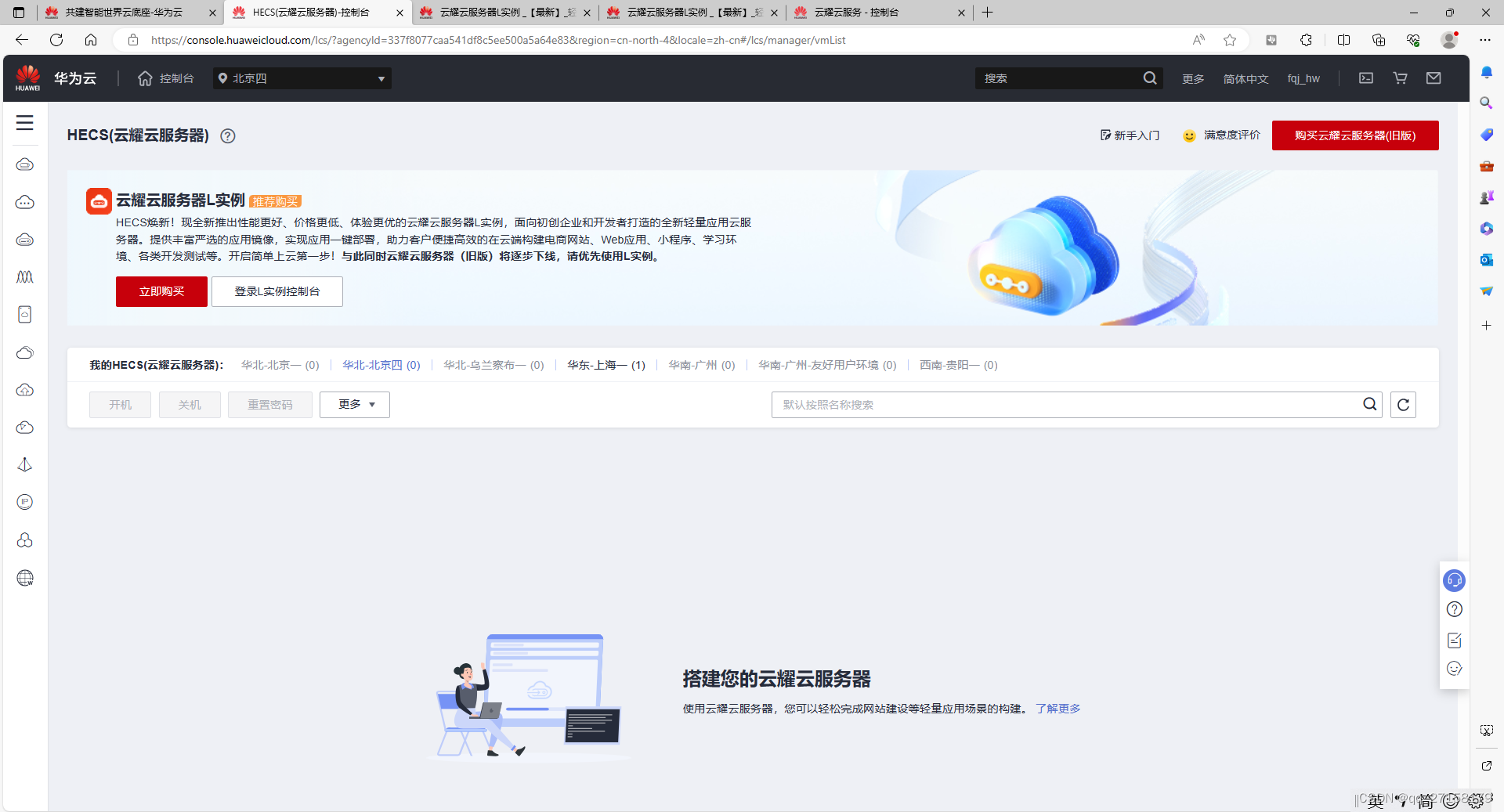The width and height of the screenshot is (1504, 812).
Task: Select the 华北-乌兰察布一 (0) region tab
Action: [493, 365]
